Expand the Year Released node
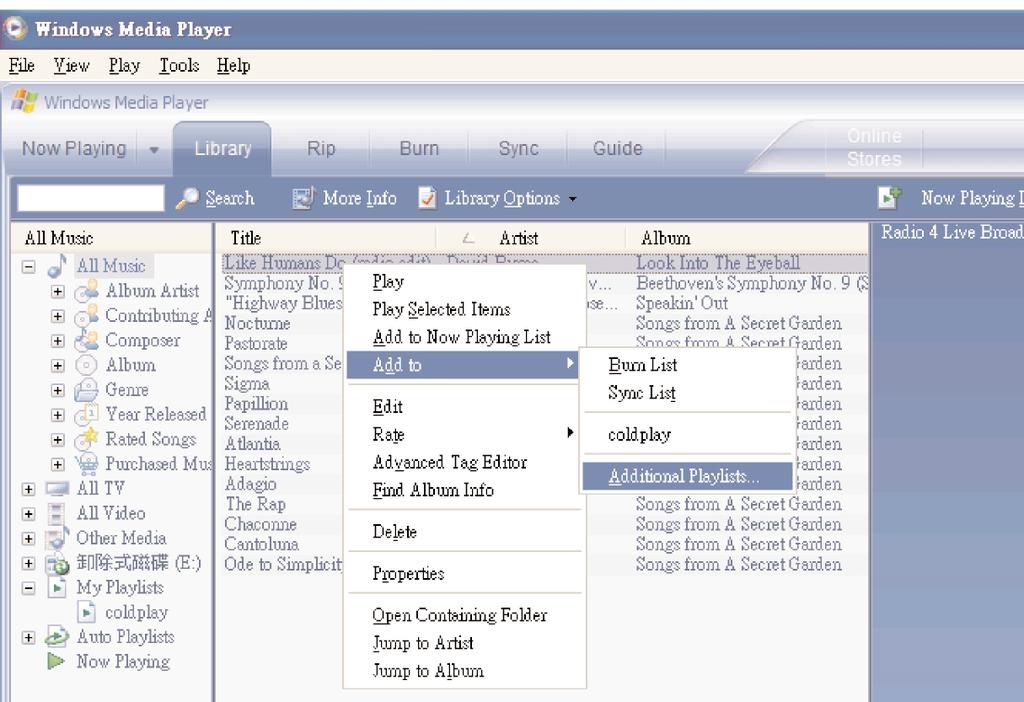1024x702 pixels. (57, 415)
